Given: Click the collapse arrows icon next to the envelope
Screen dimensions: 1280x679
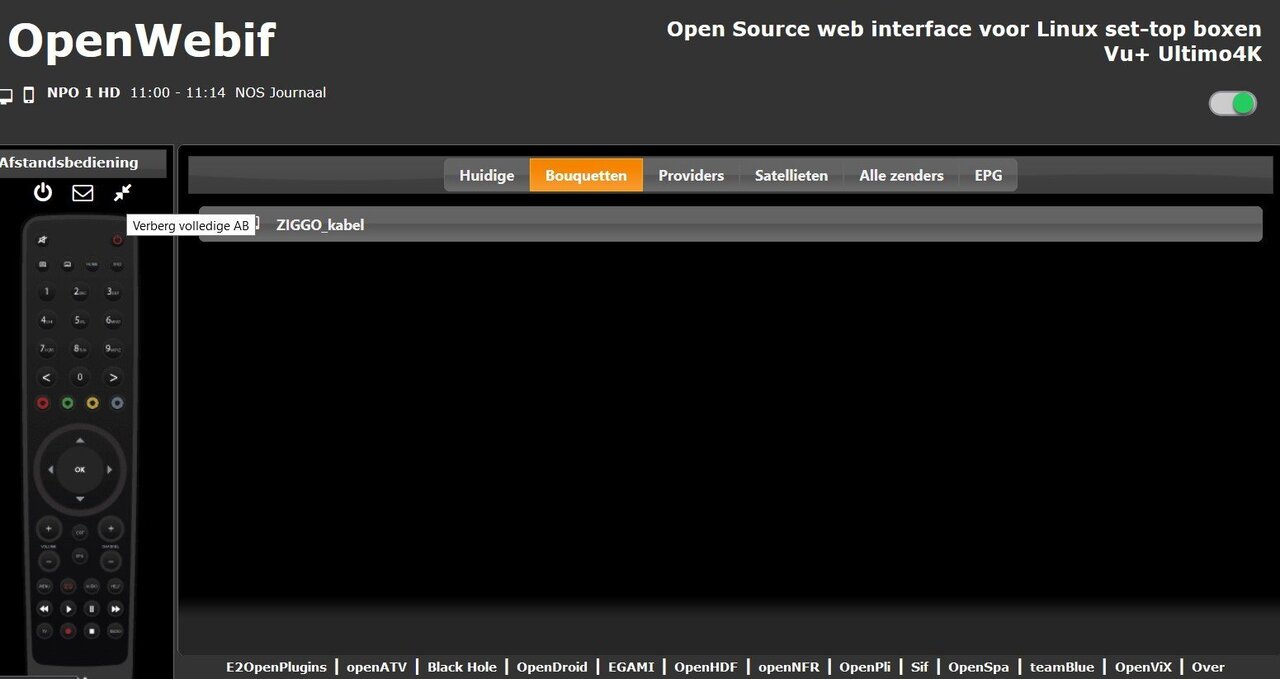Looking at the screenshot, I should tap(122, 192).
